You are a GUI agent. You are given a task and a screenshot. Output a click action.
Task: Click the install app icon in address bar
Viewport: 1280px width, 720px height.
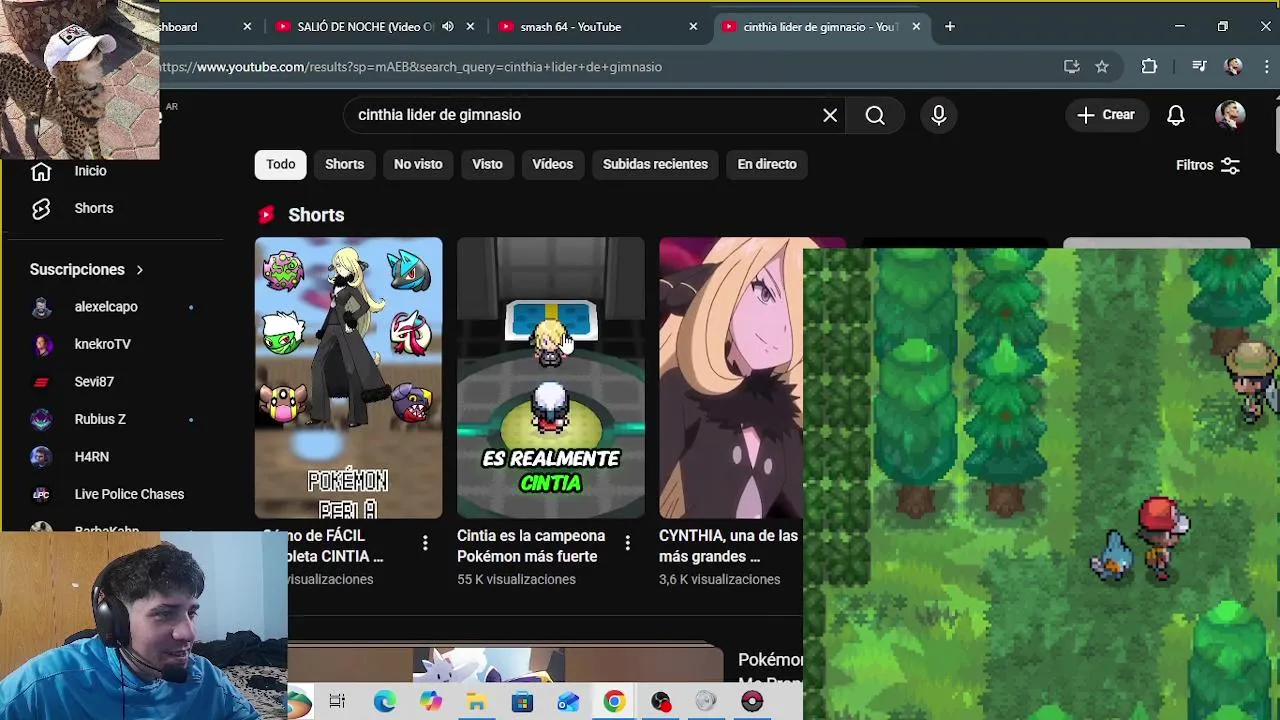[x=1071, y=67]
